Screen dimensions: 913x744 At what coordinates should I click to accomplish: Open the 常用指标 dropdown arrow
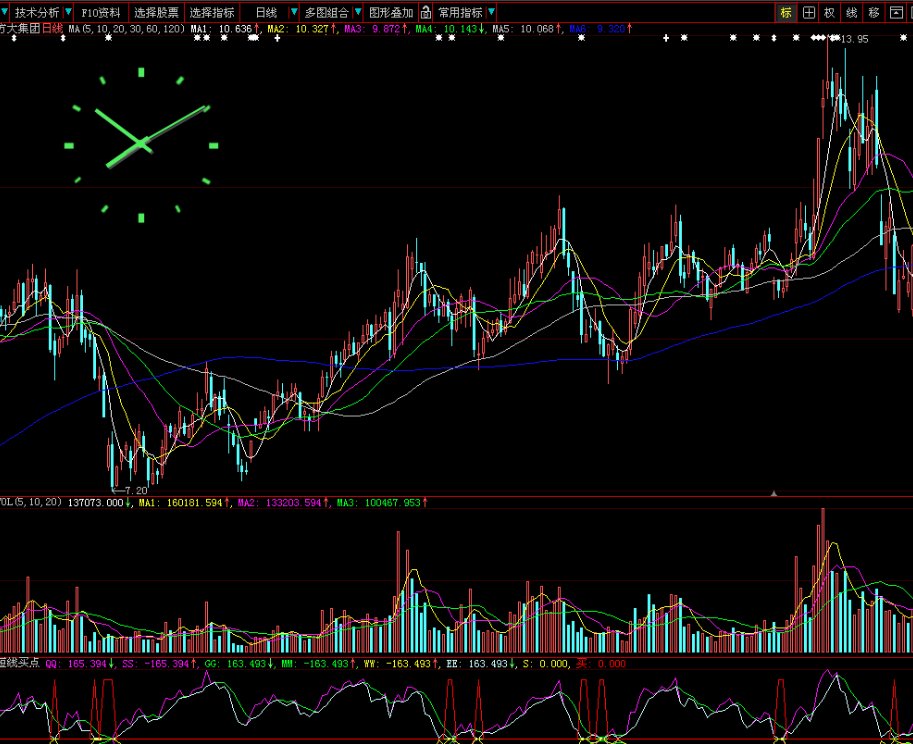click(491, 13)
